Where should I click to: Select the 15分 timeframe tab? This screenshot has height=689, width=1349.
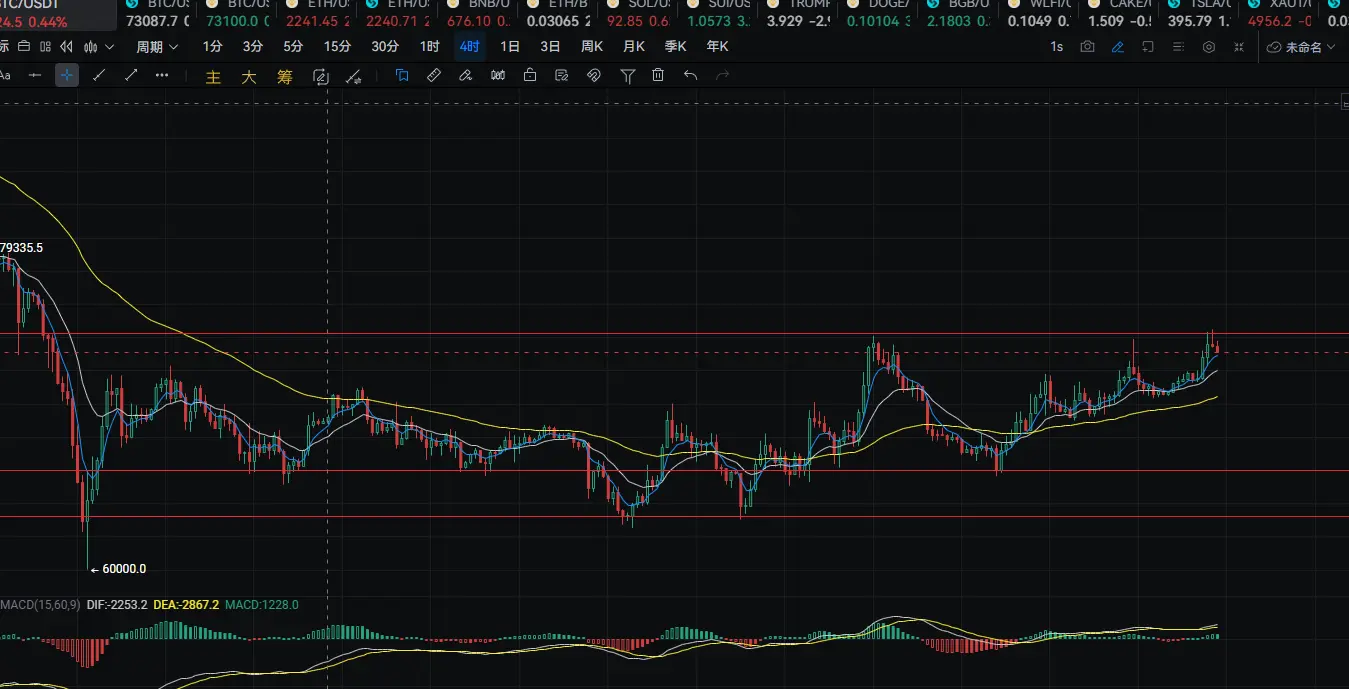pyautogui.click(x=337, y=47)
